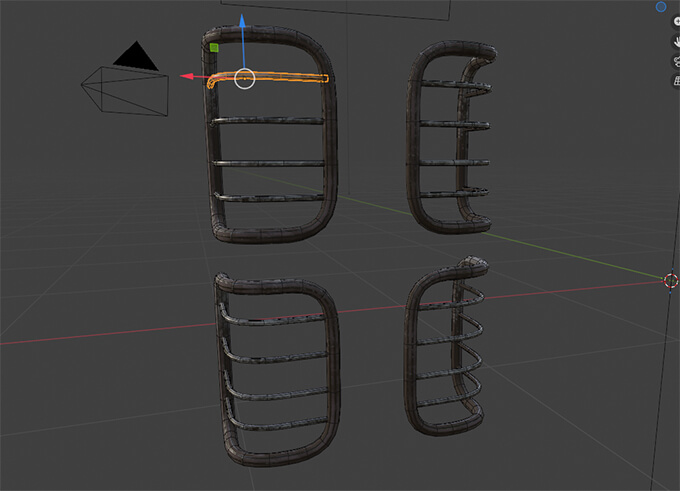Click the hand pan view icon
The image size is (680, 491).
tap(675, 43)
